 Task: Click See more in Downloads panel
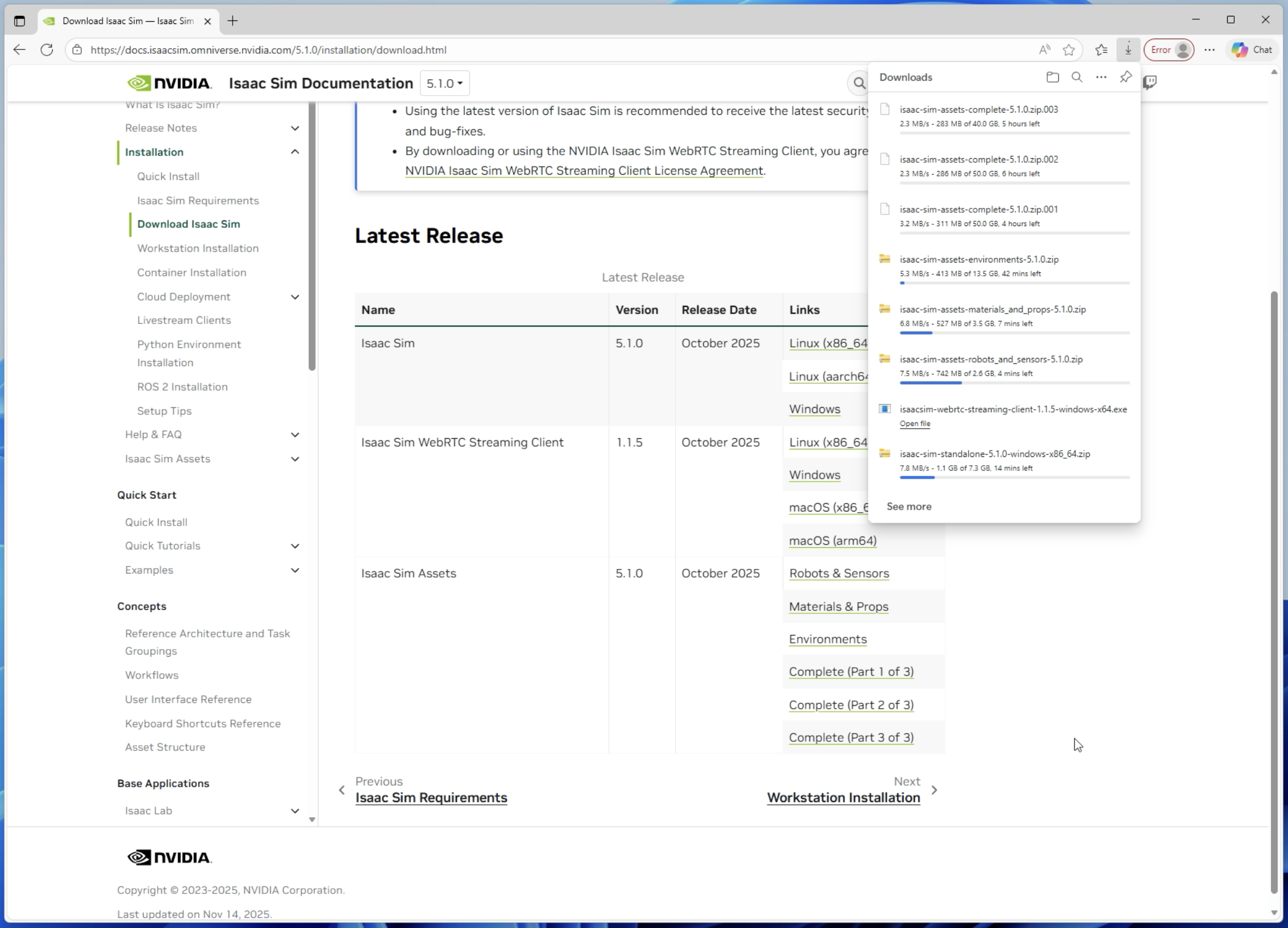(908, 506)
